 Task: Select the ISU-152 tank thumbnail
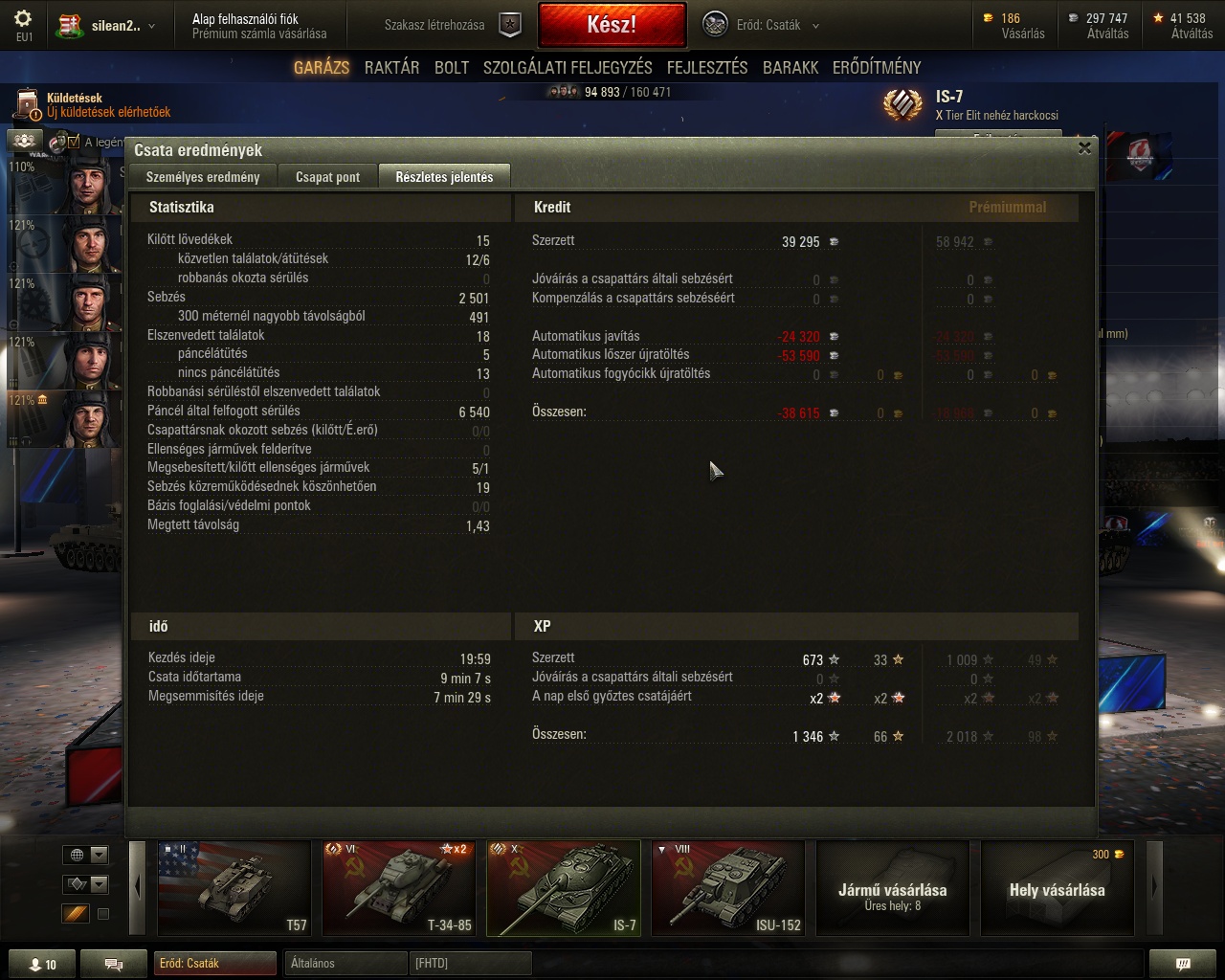(x=727, y=887)
